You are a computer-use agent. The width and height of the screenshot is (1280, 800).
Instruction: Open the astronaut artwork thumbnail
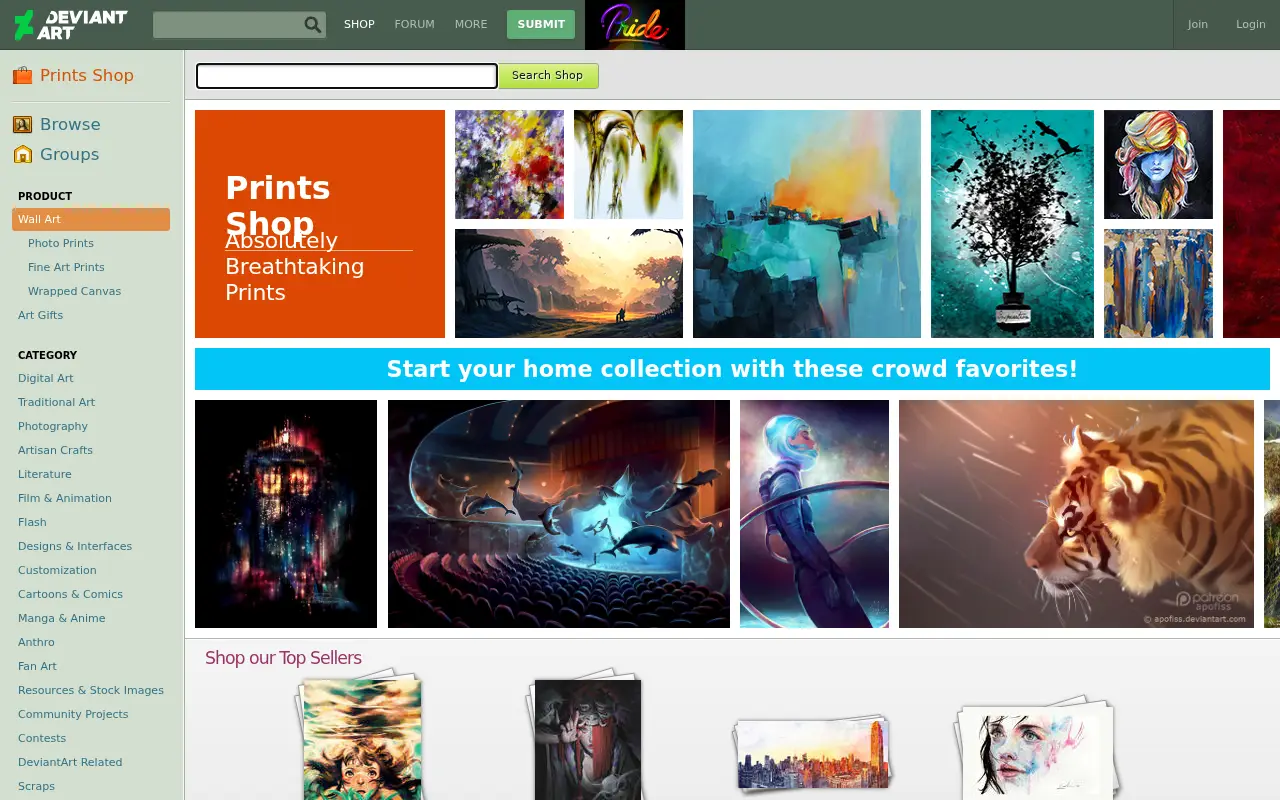(x=814, y=514)
